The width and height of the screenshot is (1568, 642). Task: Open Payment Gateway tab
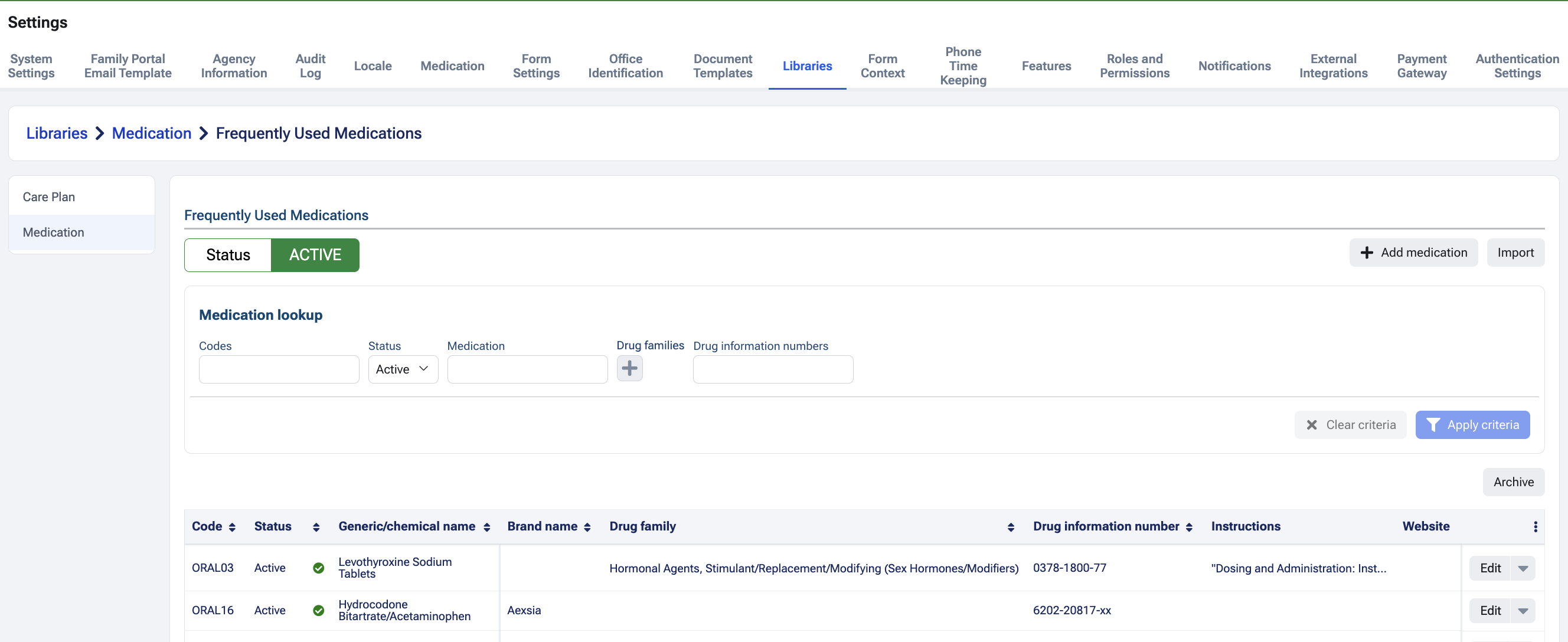click(x=1422, y=65)
